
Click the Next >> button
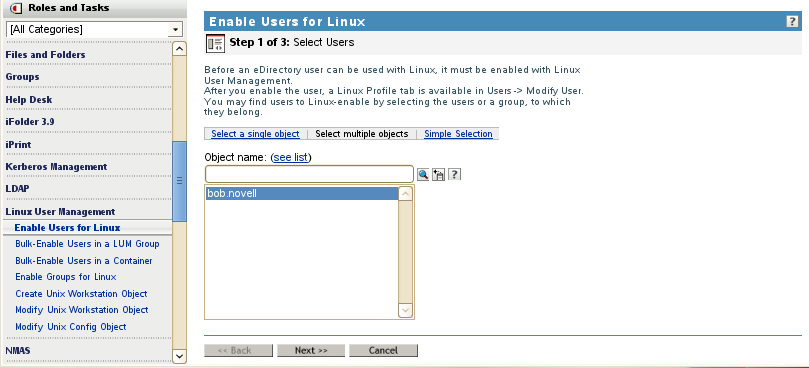311,350
